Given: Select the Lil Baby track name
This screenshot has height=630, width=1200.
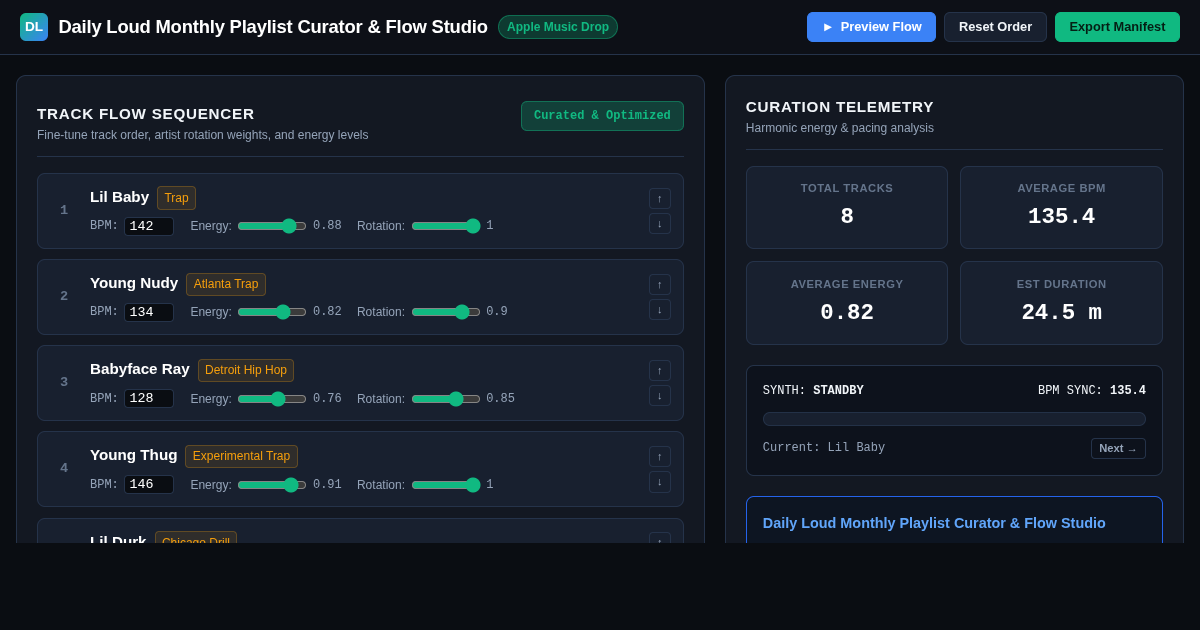Looking at the screenshot, I should pos(119,197).
